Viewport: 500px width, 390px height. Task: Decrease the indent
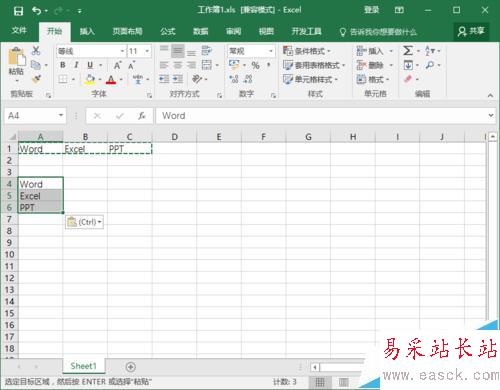(x=164, y=79)
